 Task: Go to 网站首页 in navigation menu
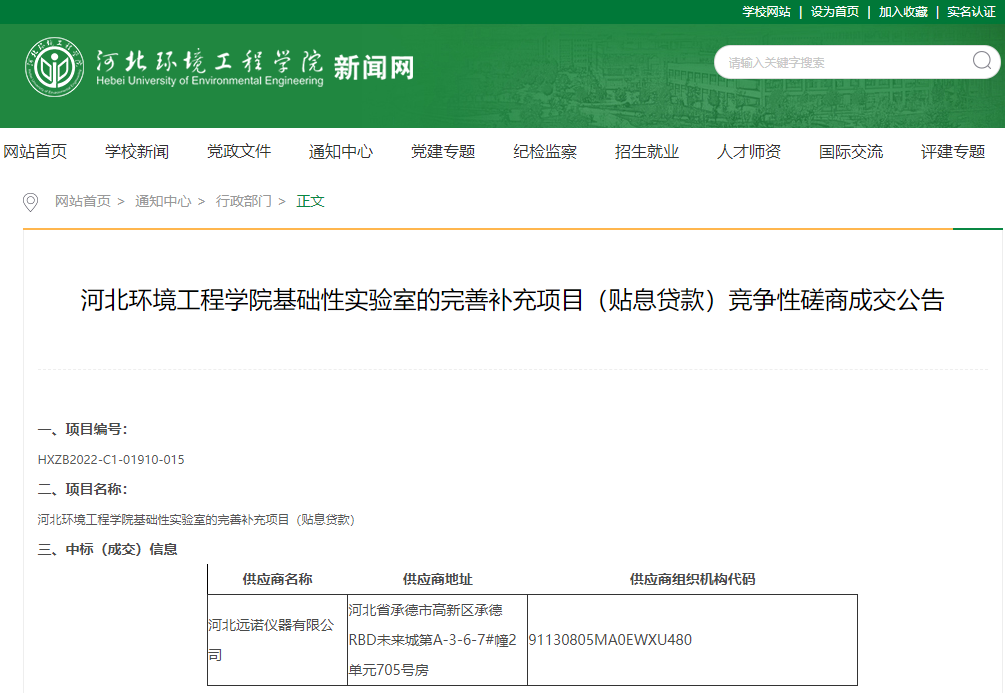pos(35,152)
